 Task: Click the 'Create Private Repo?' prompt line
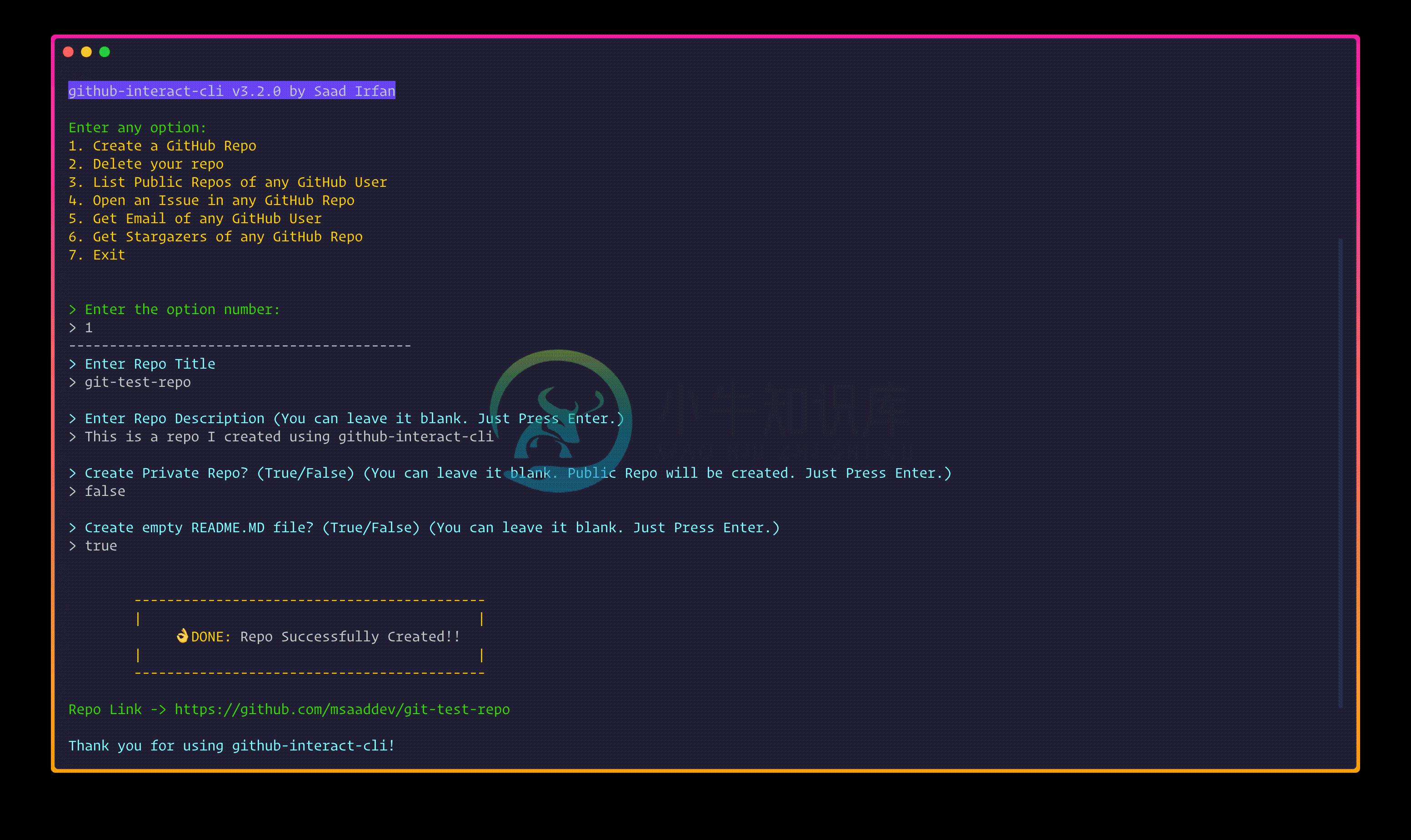(x=510, y=473)
